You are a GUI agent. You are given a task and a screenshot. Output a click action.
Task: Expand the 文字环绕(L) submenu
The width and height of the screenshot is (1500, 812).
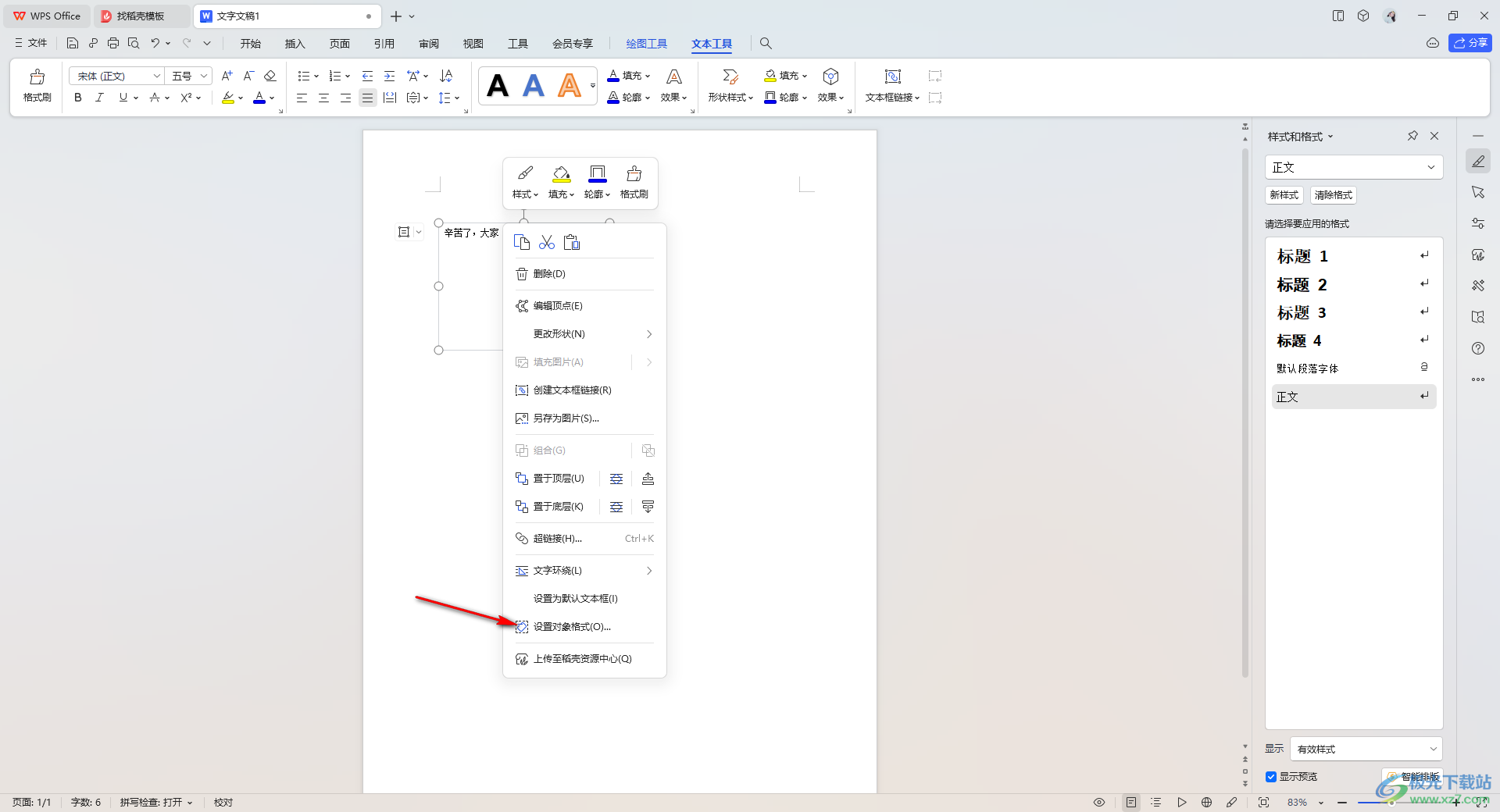pyautogui.click(x=584, y=571)
